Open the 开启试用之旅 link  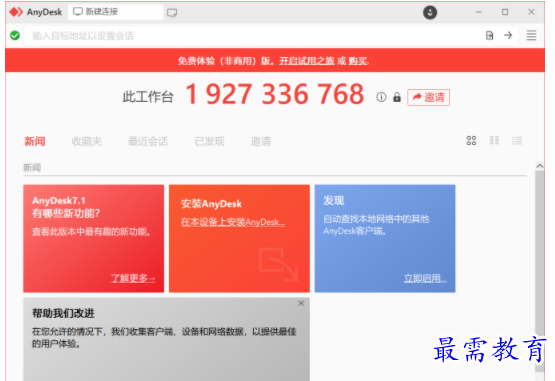(x=307, y=61)
